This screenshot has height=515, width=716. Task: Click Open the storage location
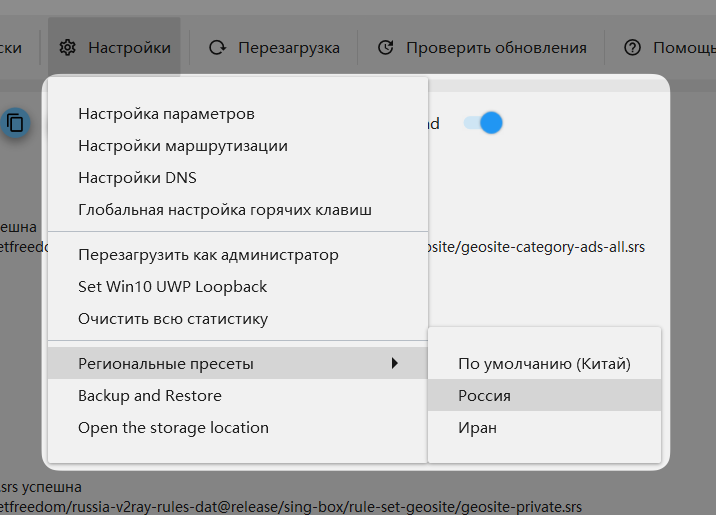pos(173,427)
